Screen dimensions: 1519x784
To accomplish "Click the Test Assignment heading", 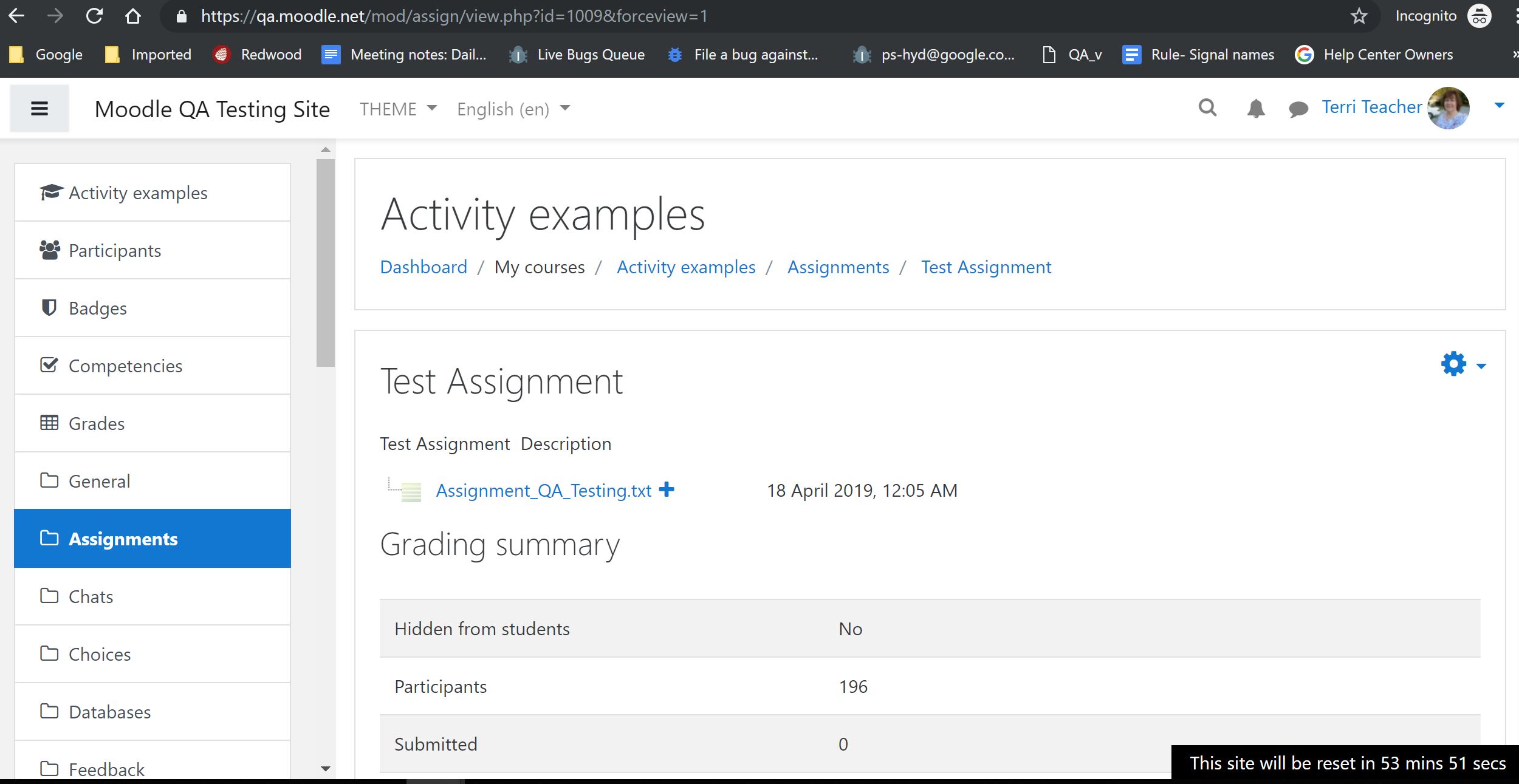I will point(501,382).
